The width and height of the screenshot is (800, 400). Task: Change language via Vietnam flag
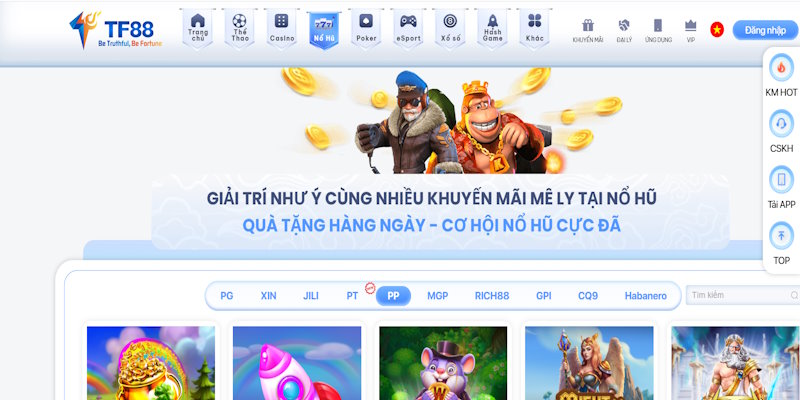717,30
